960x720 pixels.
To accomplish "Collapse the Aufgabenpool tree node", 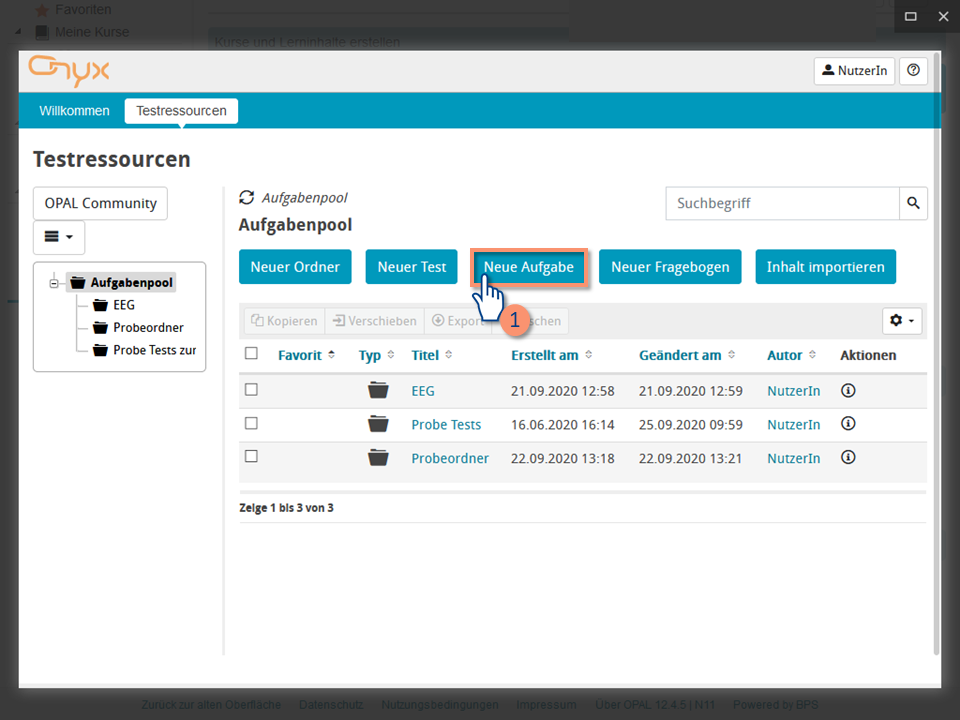I will tap(54, 283).
